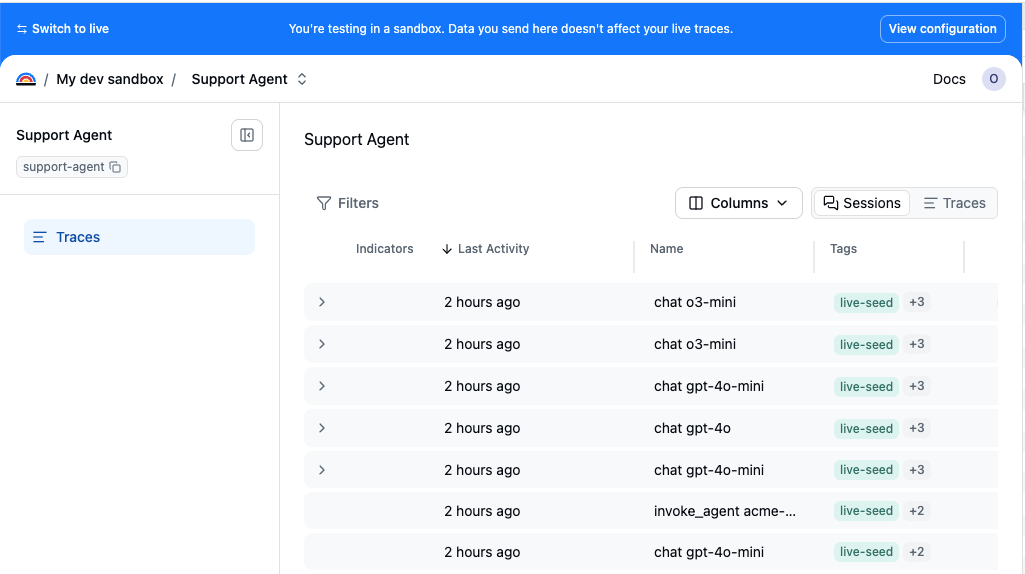Switch to Sessions view
Screen dimensions: 1025x574
click(x=862, y=203)
